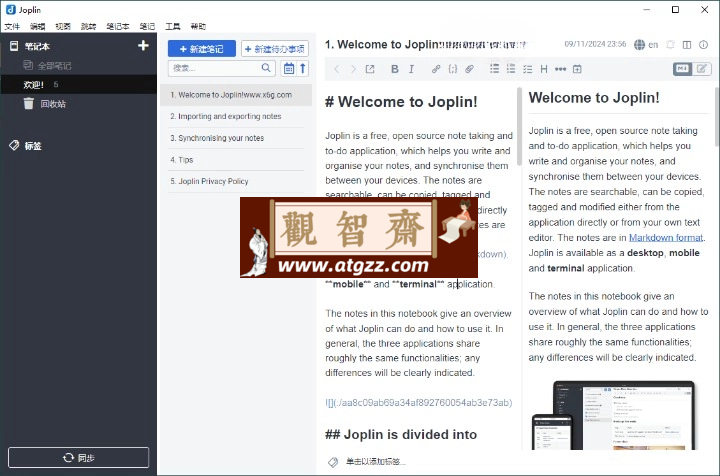Open the 笔记 (Note) menu
720x476 pixels.
pyautogui.click(x=147, y=27)
